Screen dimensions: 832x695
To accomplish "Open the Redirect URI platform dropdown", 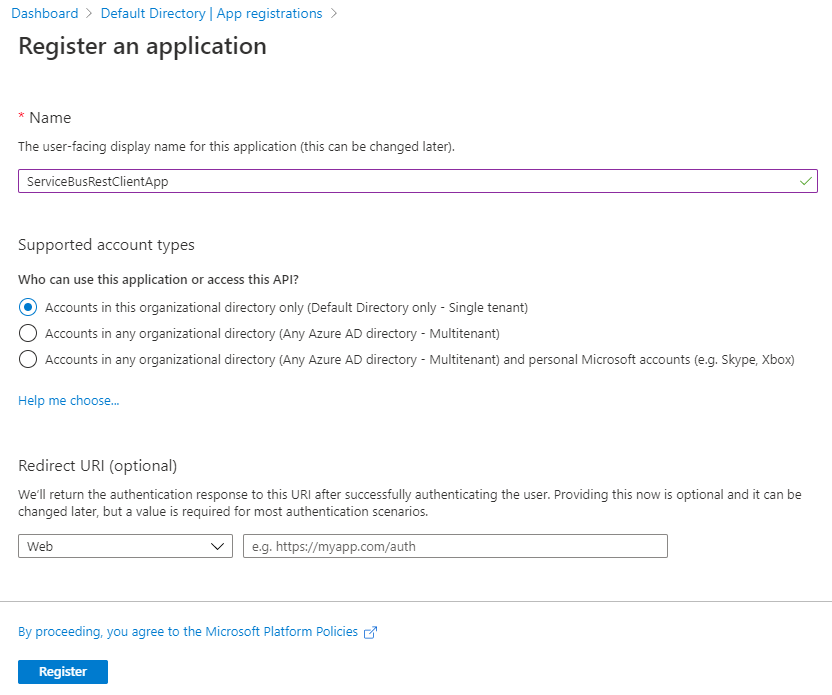I will click(x=125, y=546).
